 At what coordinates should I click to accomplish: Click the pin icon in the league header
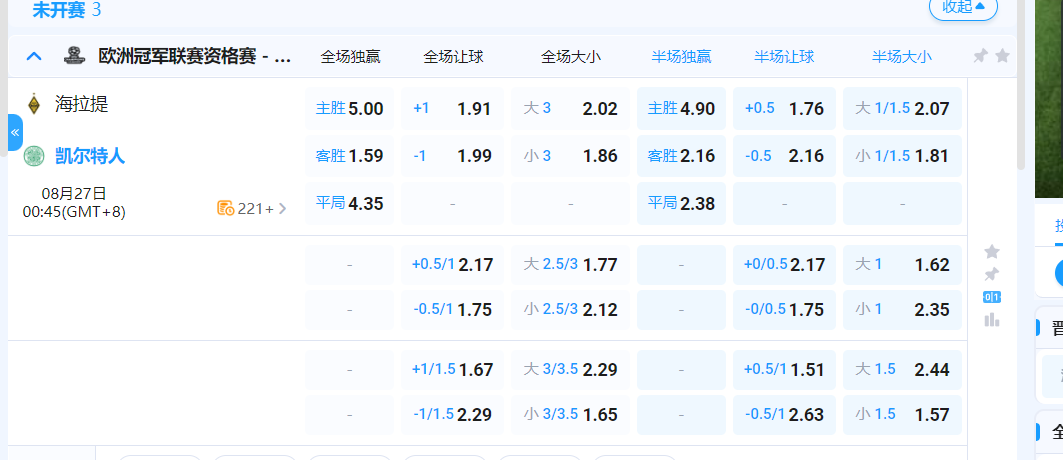click(980, 57)
